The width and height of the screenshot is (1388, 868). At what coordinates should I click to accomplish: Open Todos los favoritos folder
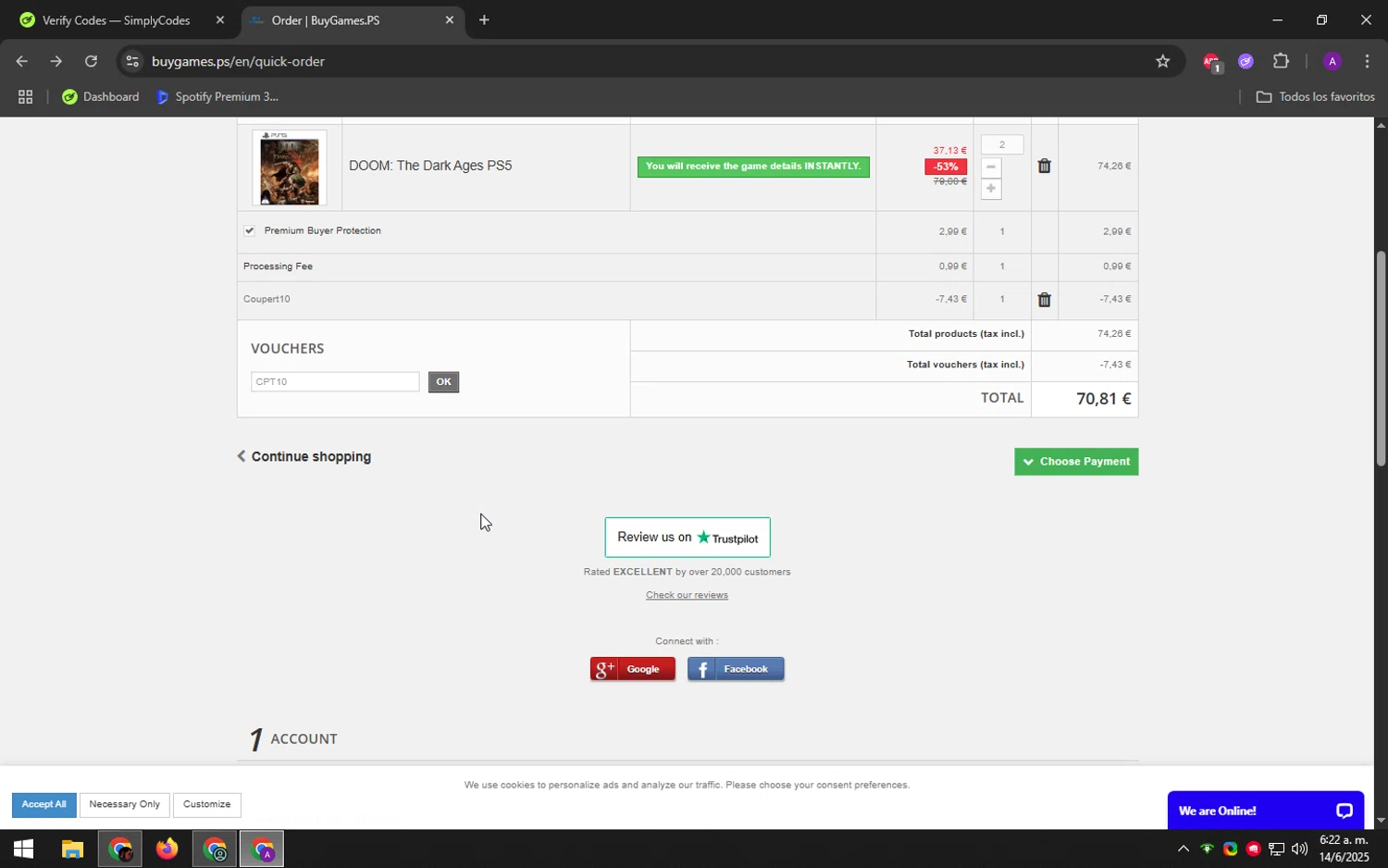tap(1315, 96)
